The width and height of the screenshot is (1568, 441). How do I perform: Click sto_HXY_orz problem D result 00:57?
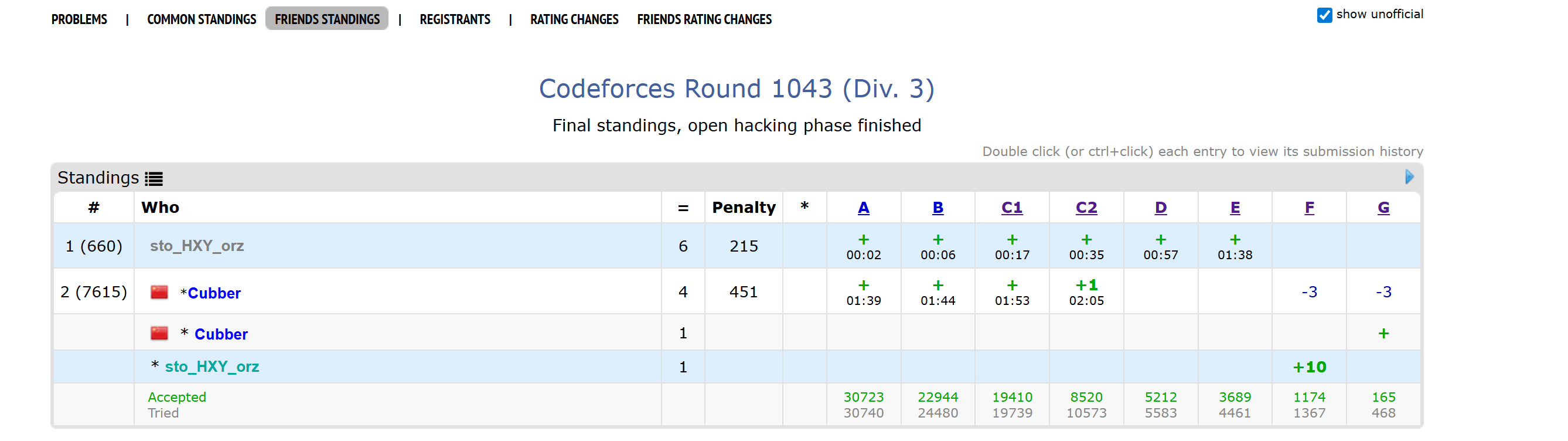(x=1160, y=247)
